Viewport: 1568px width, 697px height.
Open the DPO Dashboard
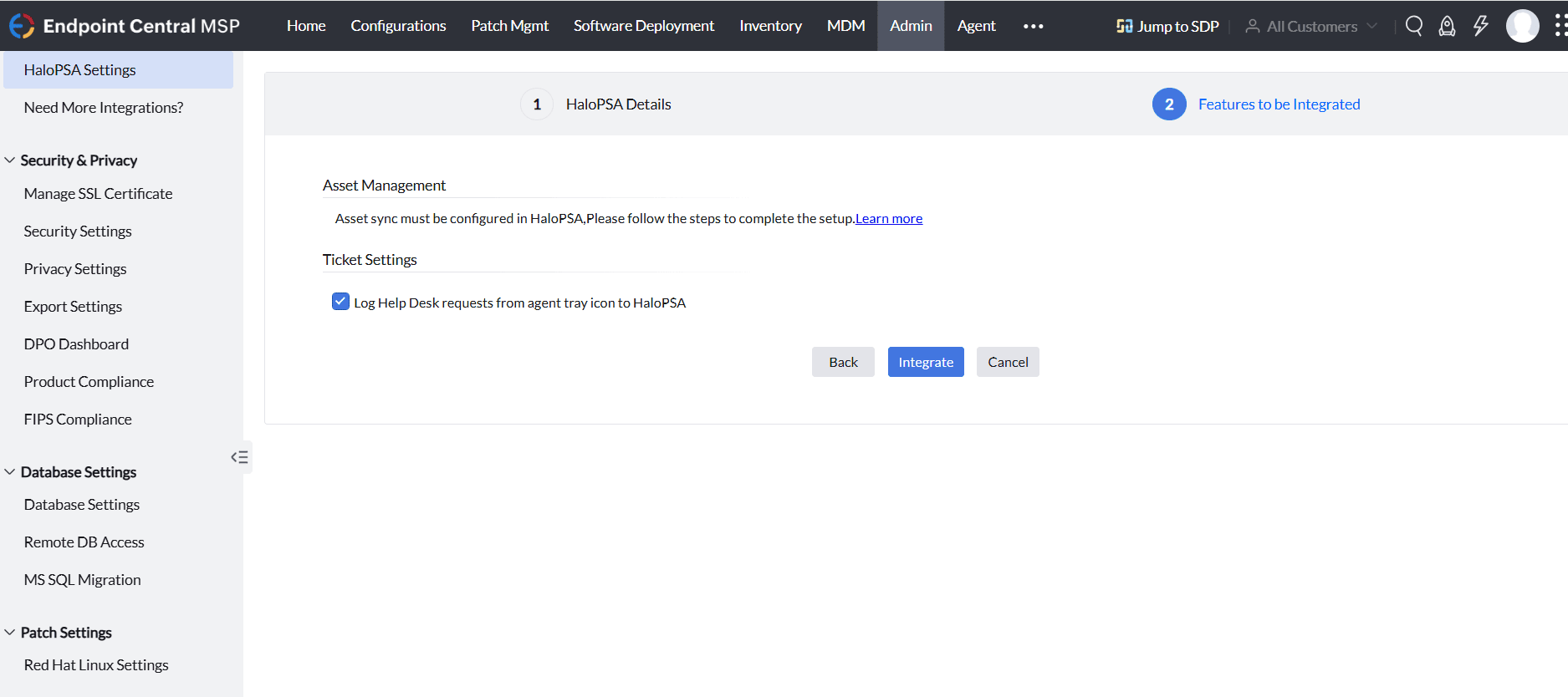[76, 344]
